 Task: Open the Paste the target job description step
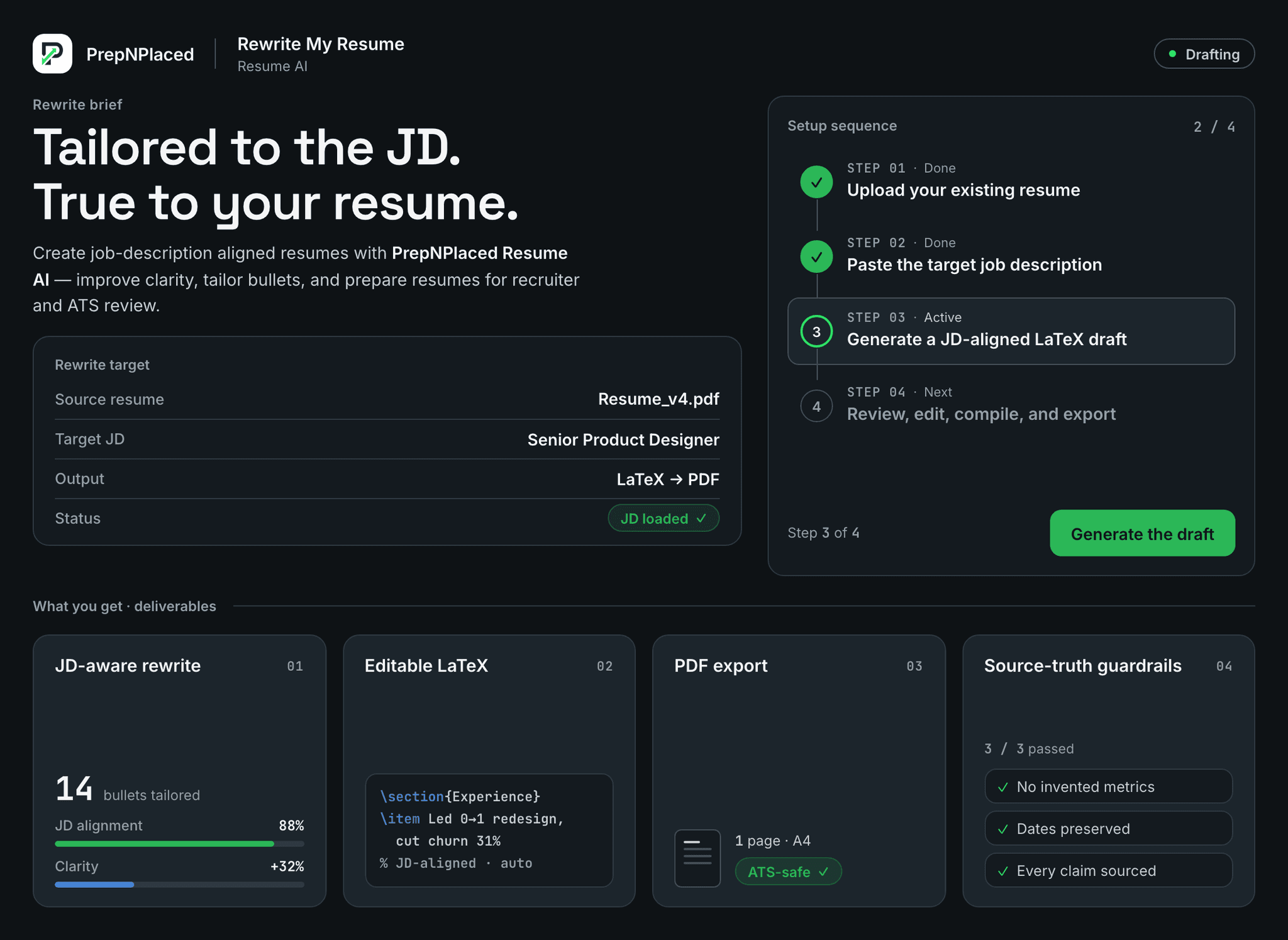(1011, 257)
